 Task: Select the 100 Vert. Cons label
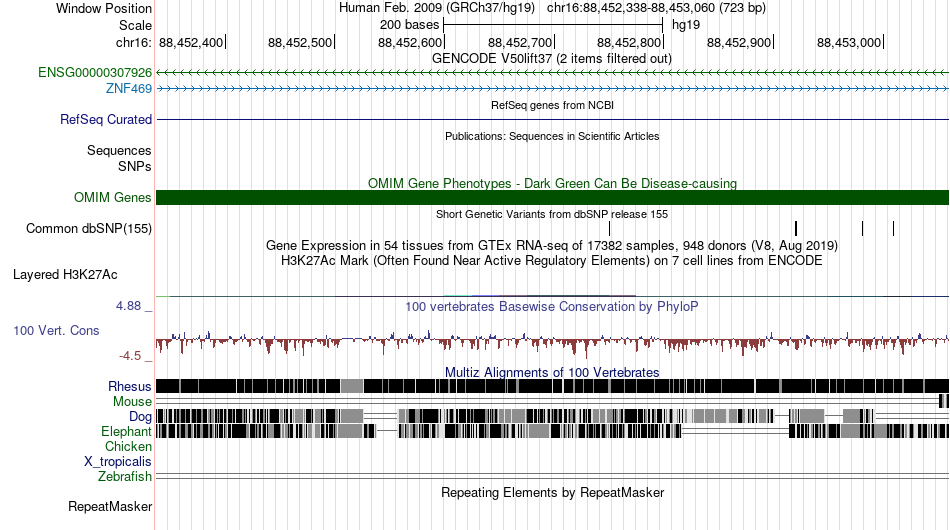point(56,330)
